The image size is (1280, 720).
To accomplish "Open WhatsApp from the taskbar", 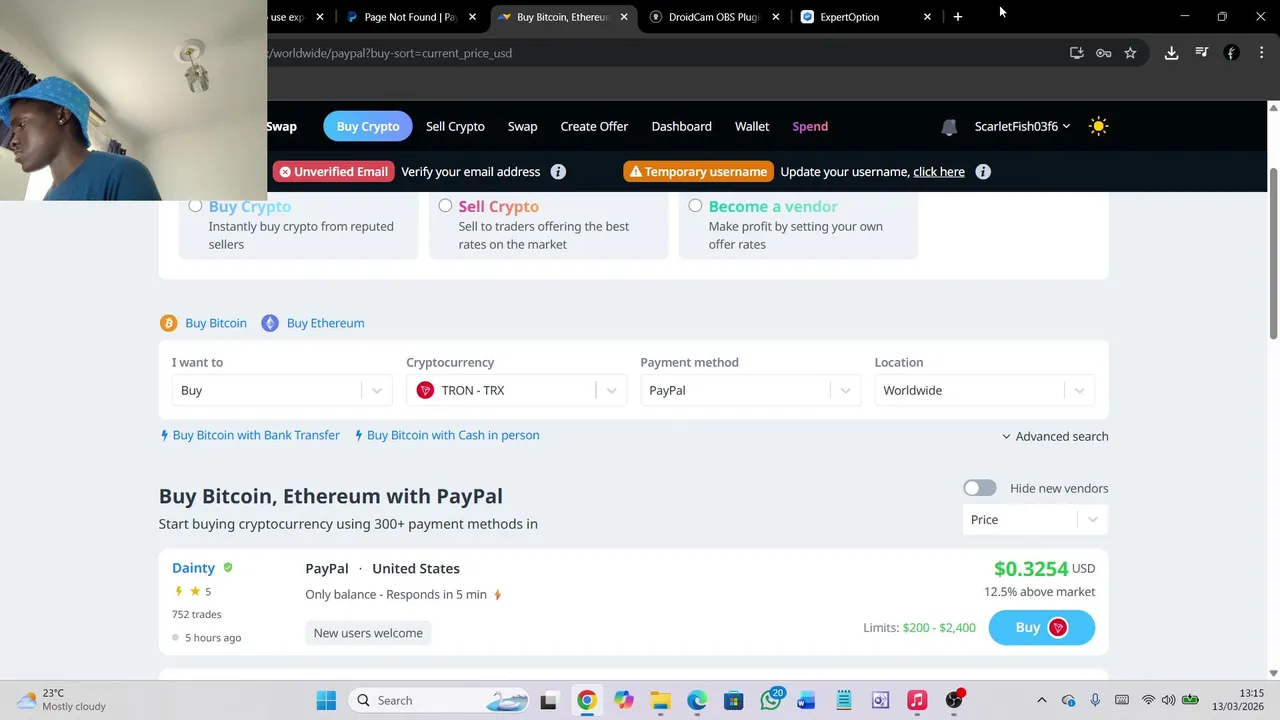I will click(771, 700).
